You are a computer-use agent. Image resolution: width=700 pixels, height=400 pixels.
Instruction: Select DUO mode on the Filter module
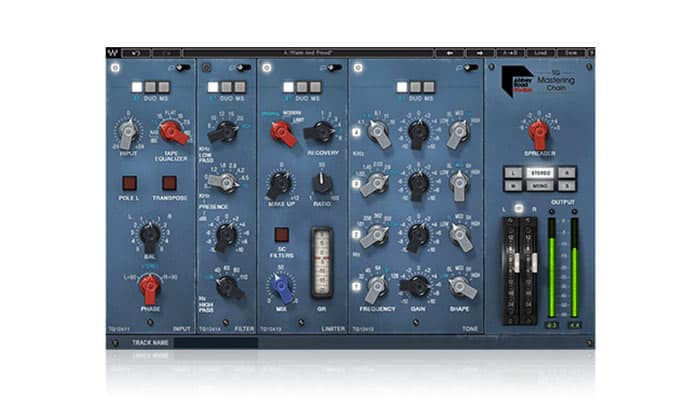pyautogui.click(x=226, y=87)
